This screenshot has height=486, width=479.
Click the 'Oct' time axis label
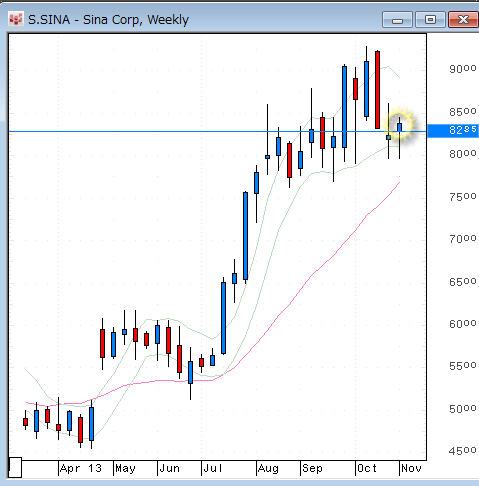pyautogui.click(x=367, y=468)
